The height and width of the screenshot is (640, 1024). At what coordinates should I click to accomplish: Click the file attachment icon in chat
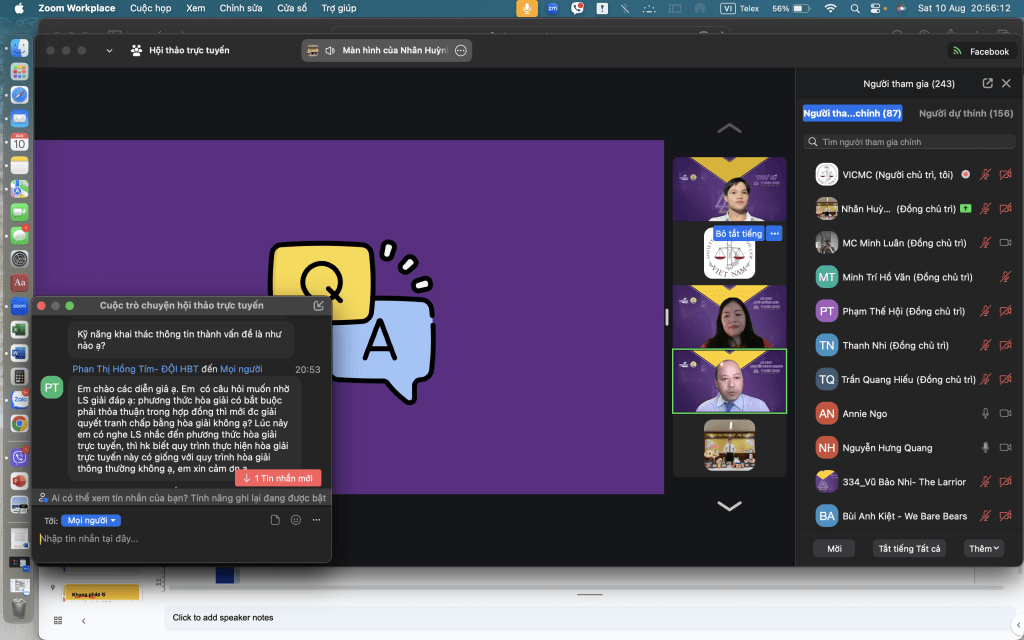coord(275,520)
